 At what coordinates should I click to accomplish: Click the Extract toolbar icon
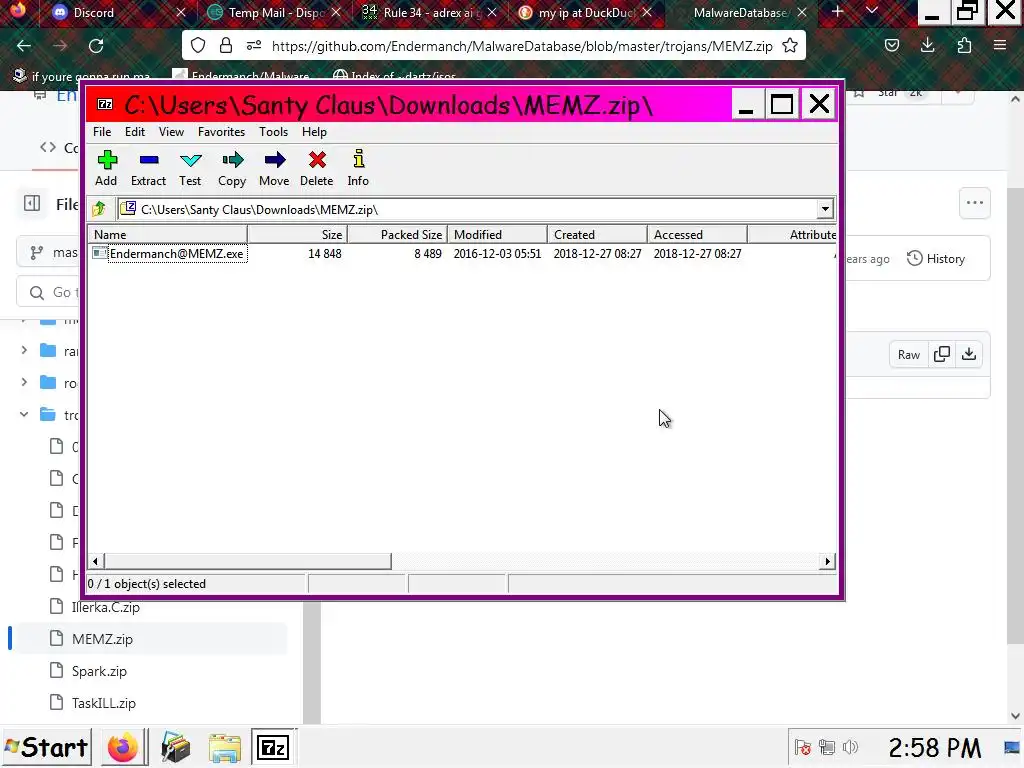tap(148, 168)
